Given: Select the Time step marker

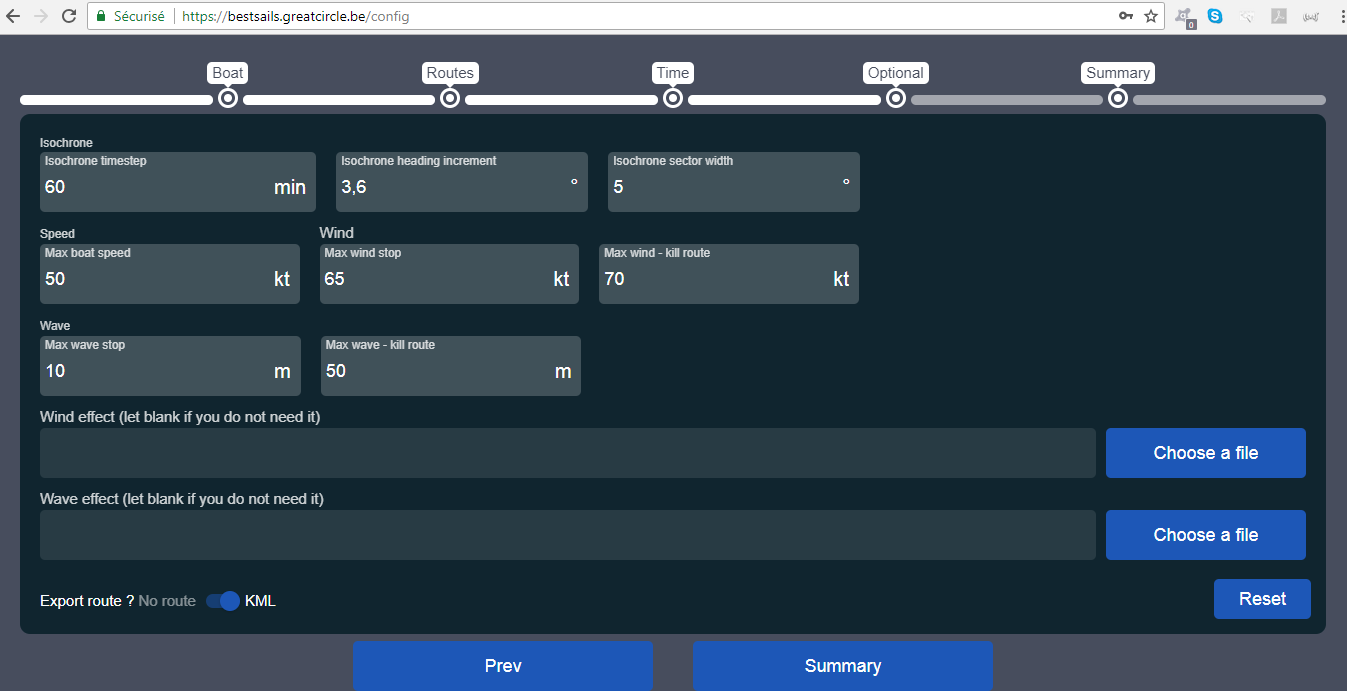Looking at the screenshot, I should [x=673, y=98].
